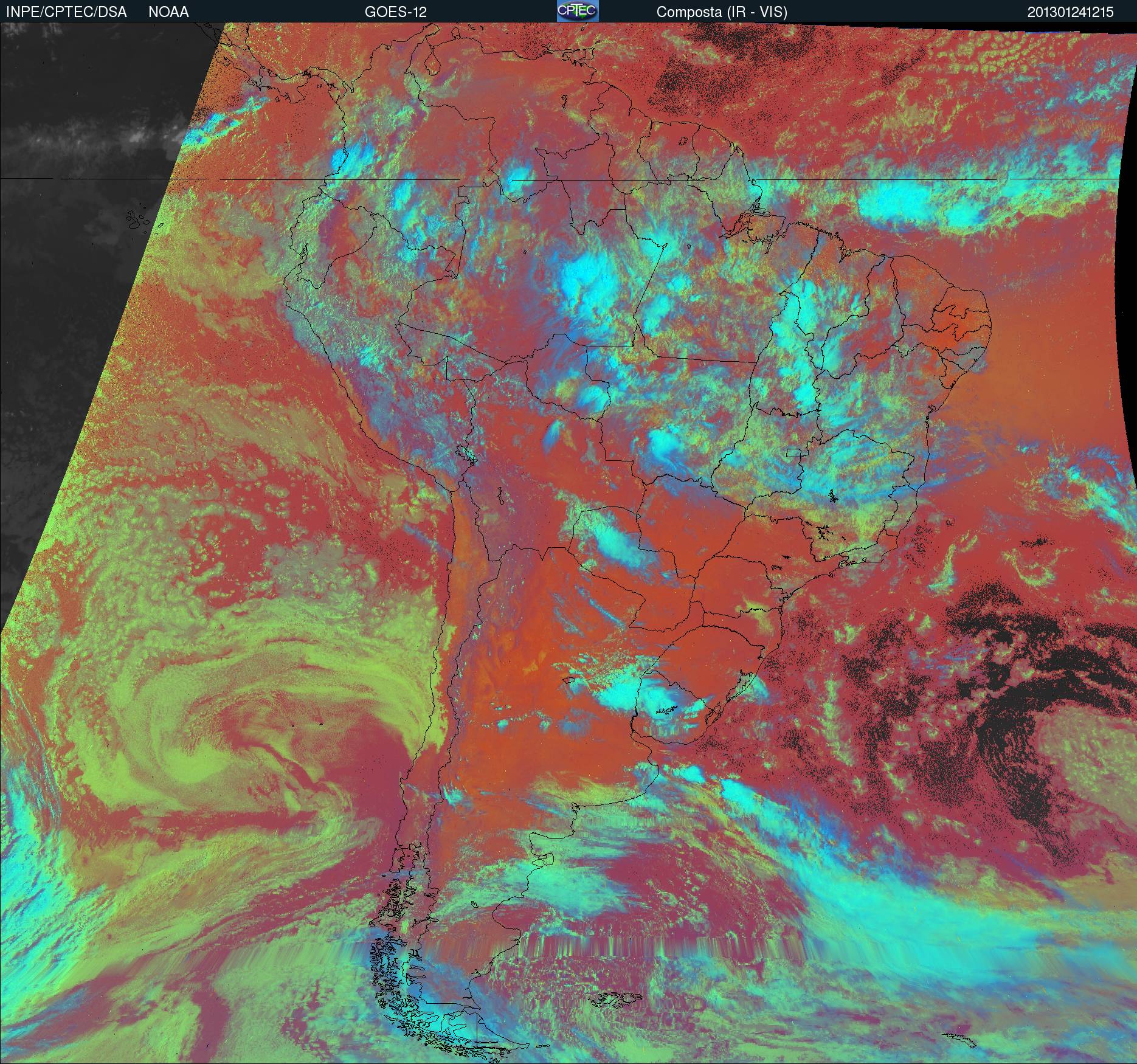Click the 201301241215 timestamp
The image size is (1137, 1064).
pyautogui.click(x=1071, y=12)
